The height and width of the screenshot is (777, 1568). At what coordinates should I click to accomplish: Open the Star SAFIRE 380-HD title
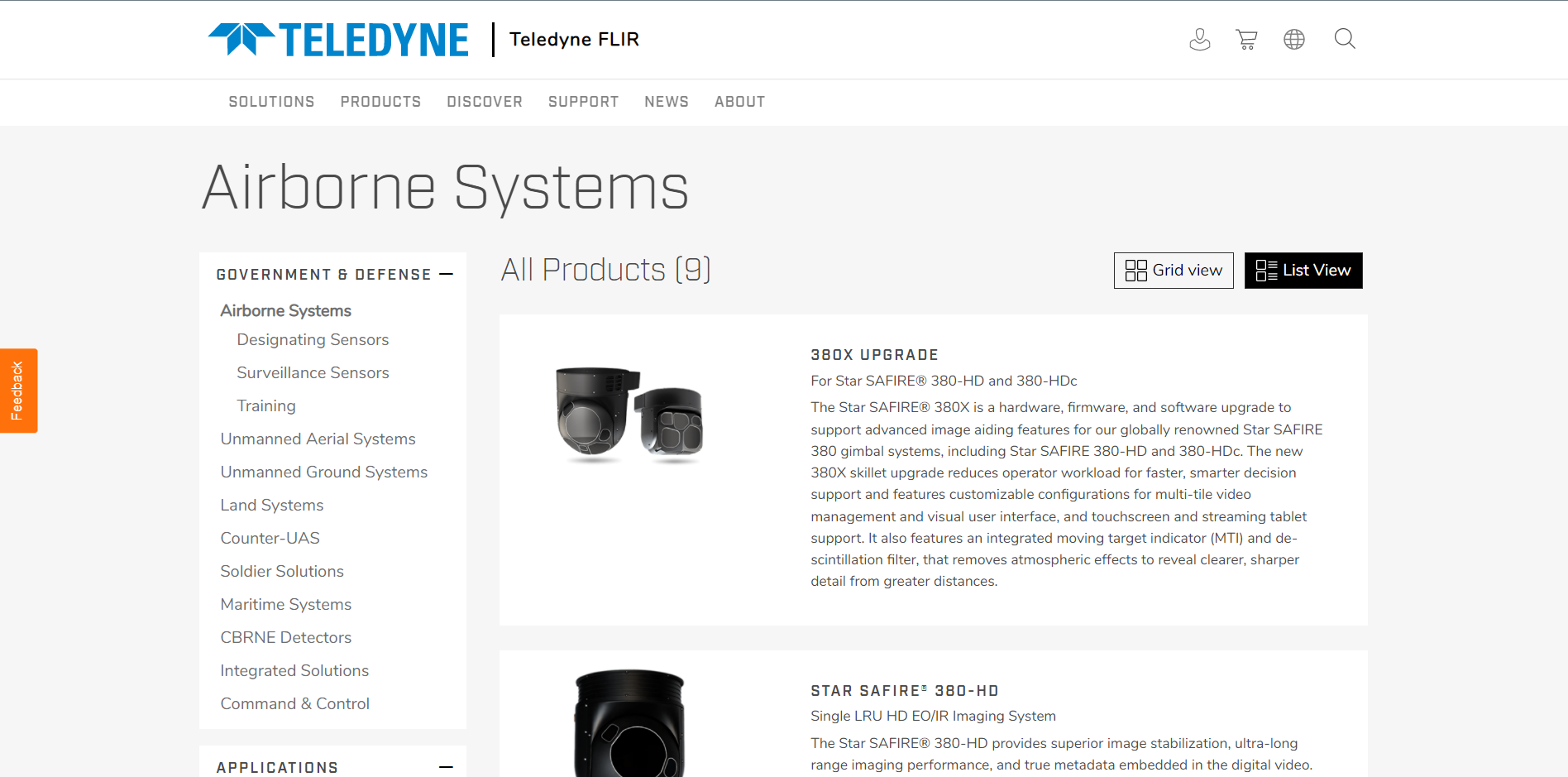(905, 691)
